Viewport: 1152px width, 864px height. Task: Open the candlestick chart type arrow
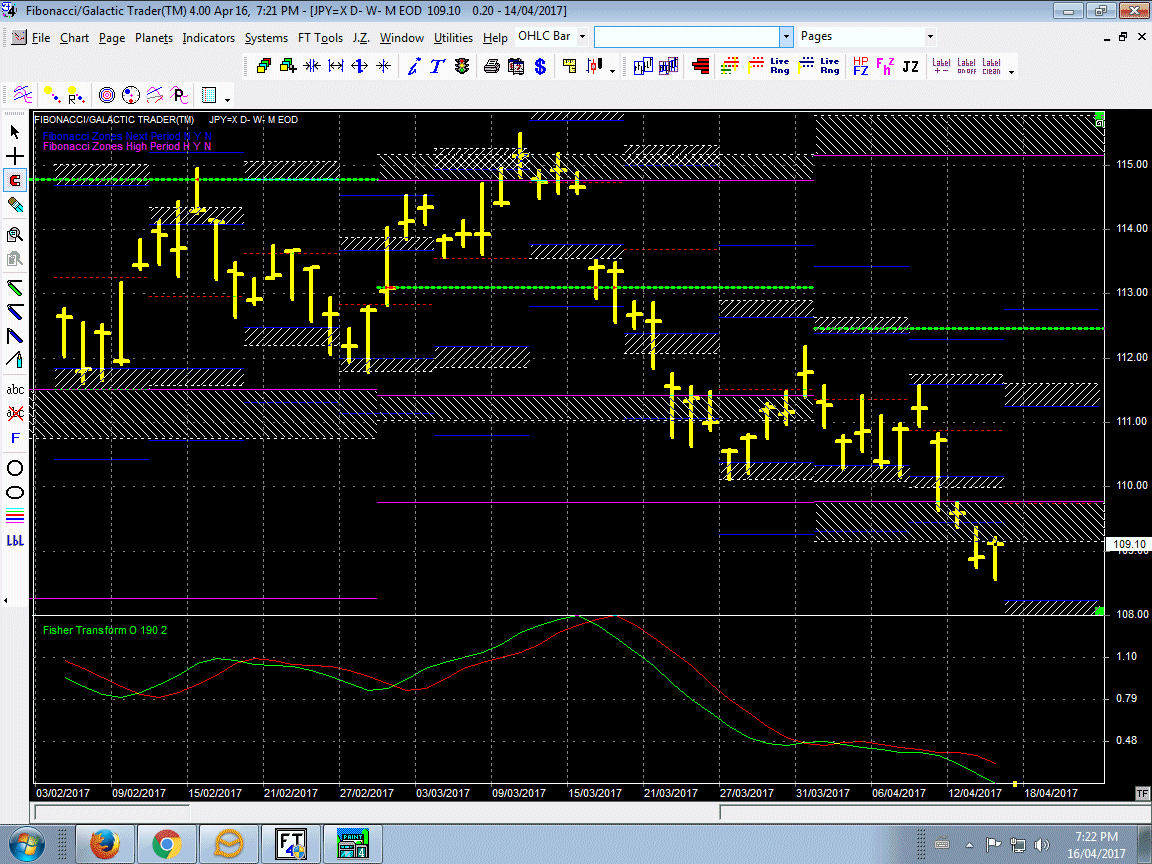[612, 71]
